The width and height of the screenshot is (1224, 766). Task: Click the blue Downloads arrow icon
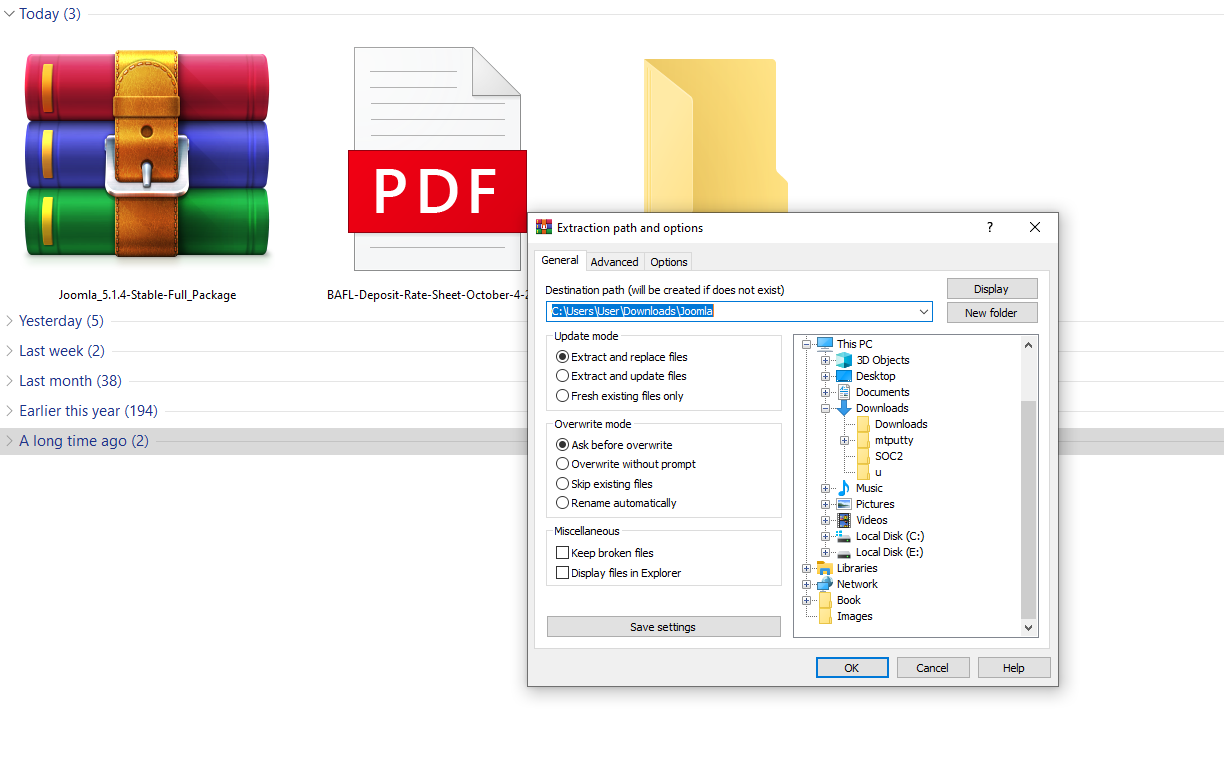[x=844, y=408]
